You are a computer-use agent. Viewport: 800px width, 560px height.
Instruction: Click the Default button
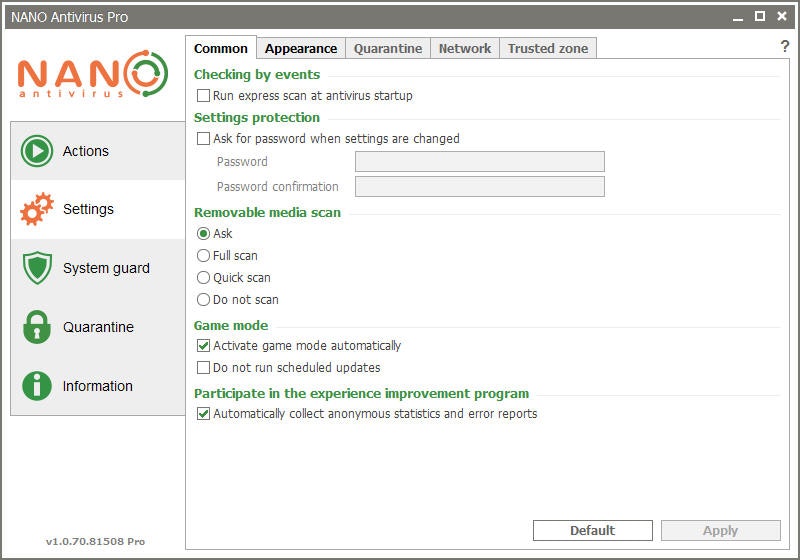(592, 530)
